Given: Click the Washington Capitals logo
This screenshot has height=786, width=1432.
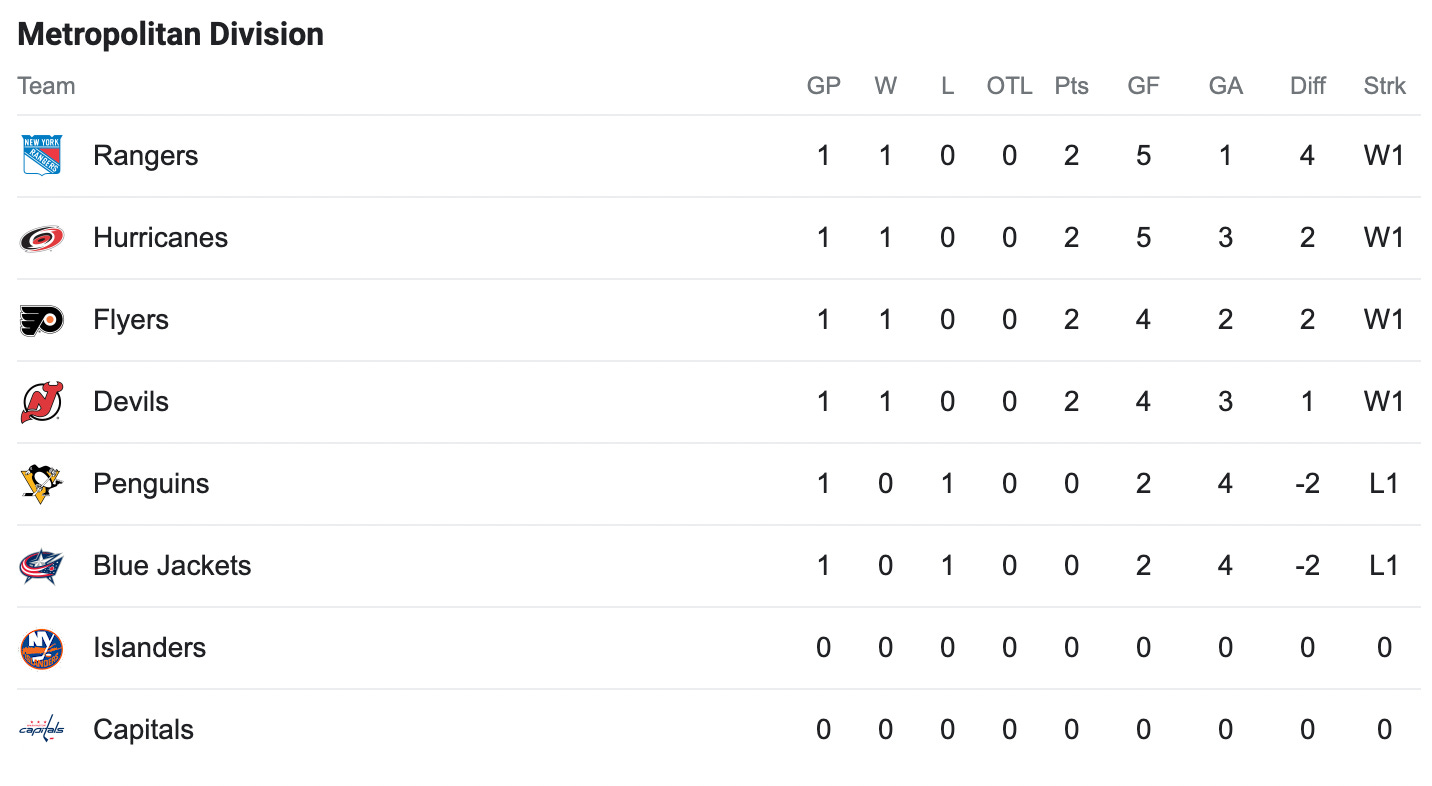Looking at the screenshot, I should coord(42,729).
